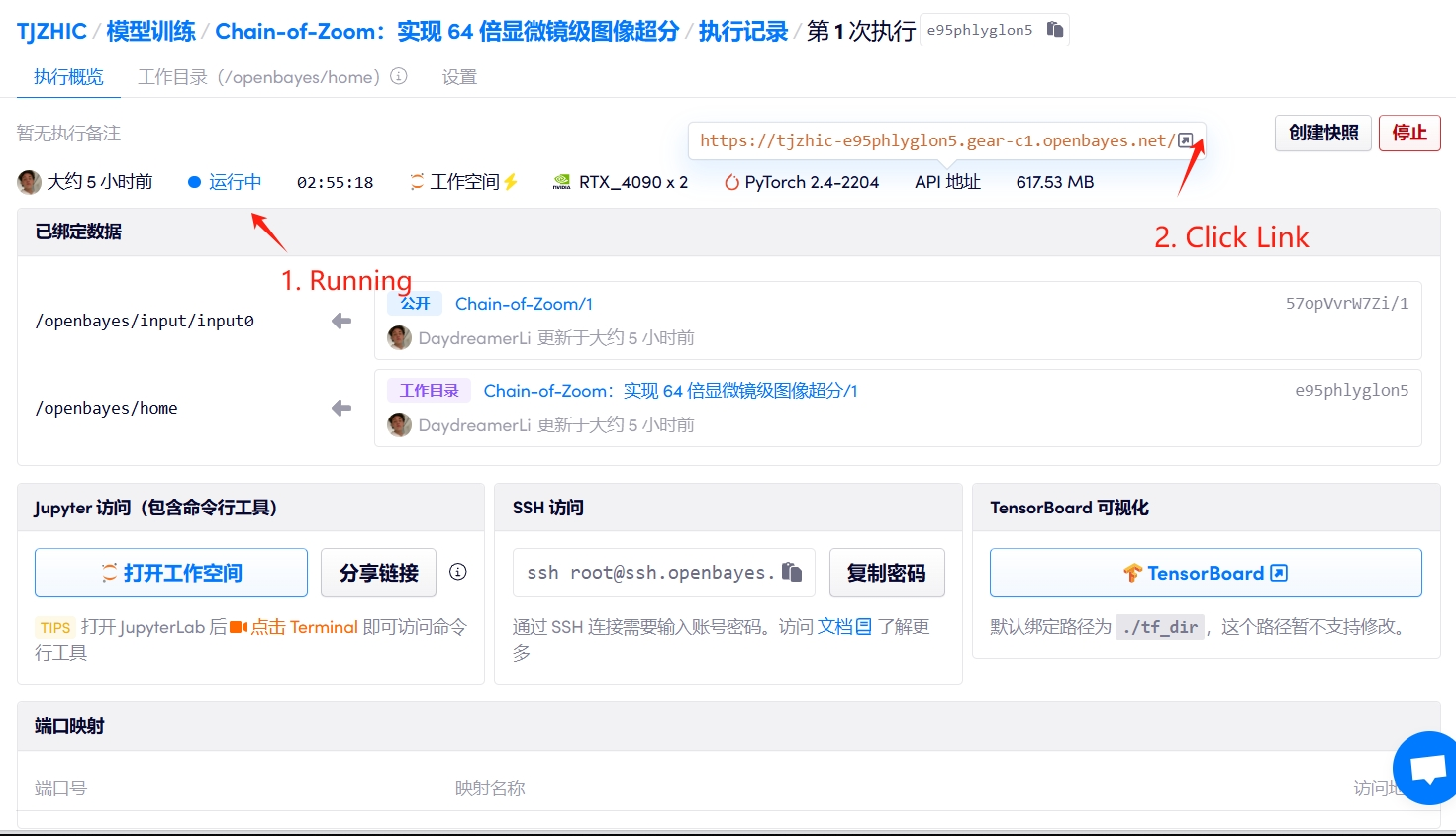Stop the execution with 停止 button
The image size is (1456, 836).
(1408, 133)
